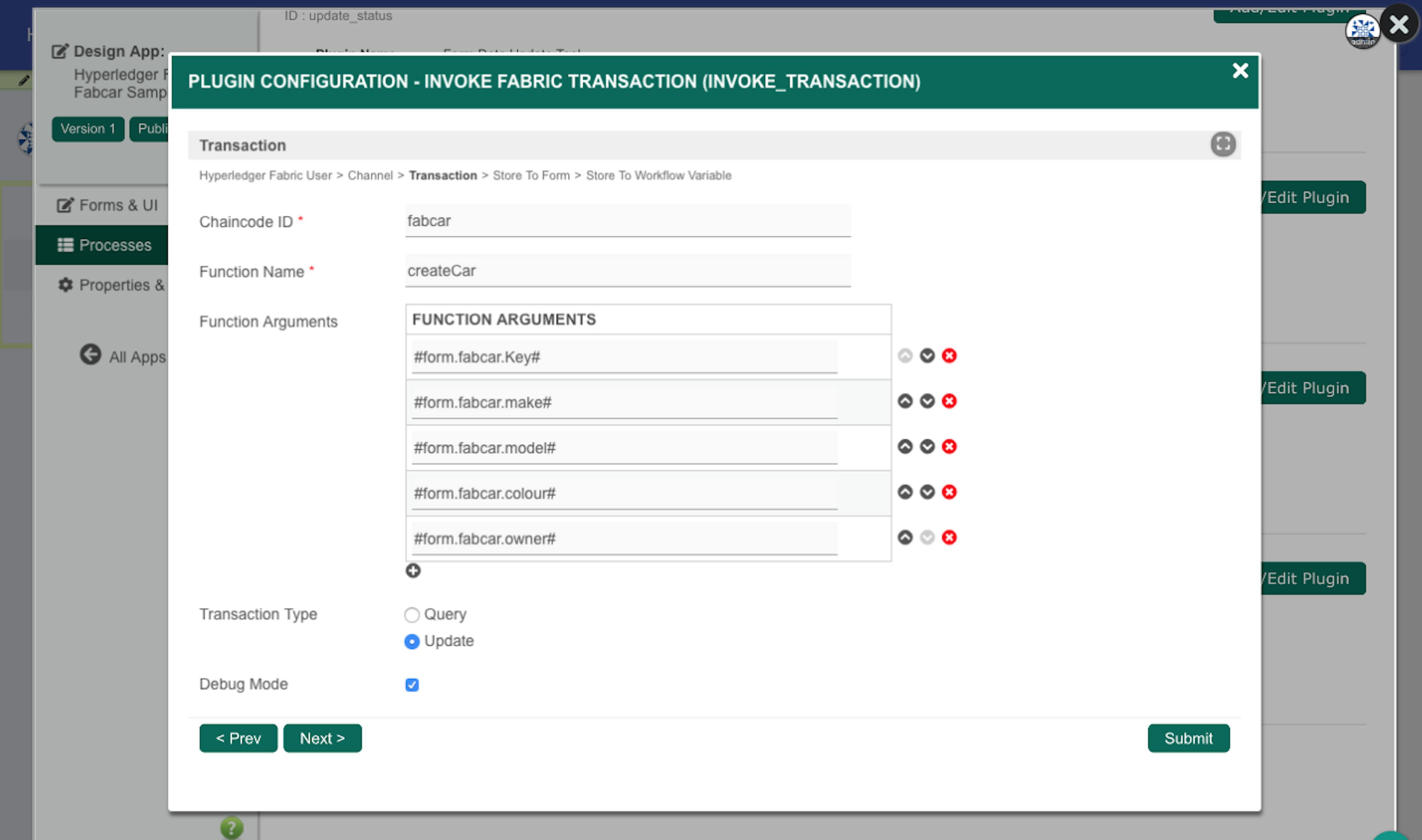Screen dimensions: 1422x840
Task: Add a new function argument row
Action: (413, 570)
